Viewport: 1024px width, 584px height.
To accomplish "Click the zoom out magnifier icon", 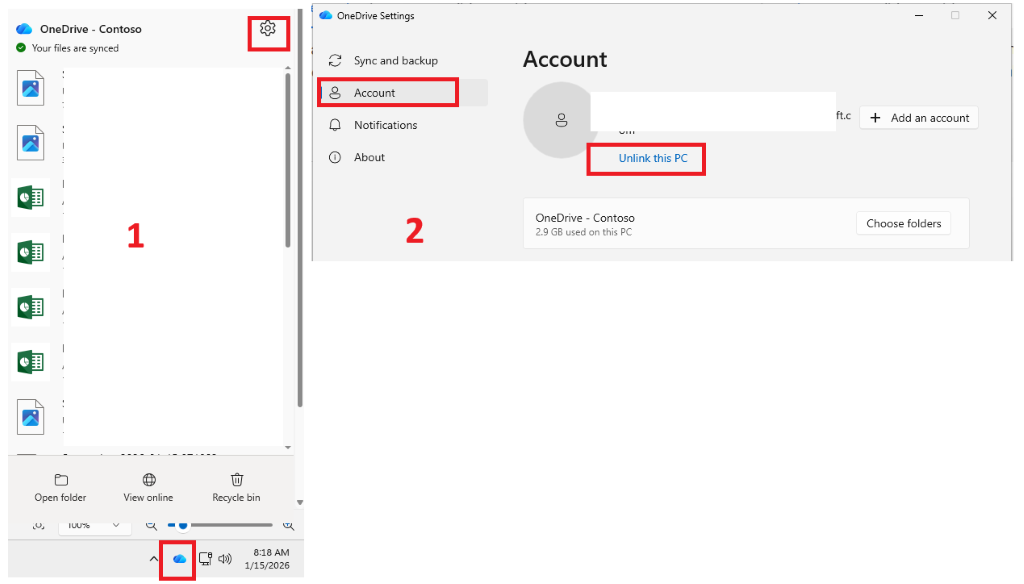I will [152, 525].
